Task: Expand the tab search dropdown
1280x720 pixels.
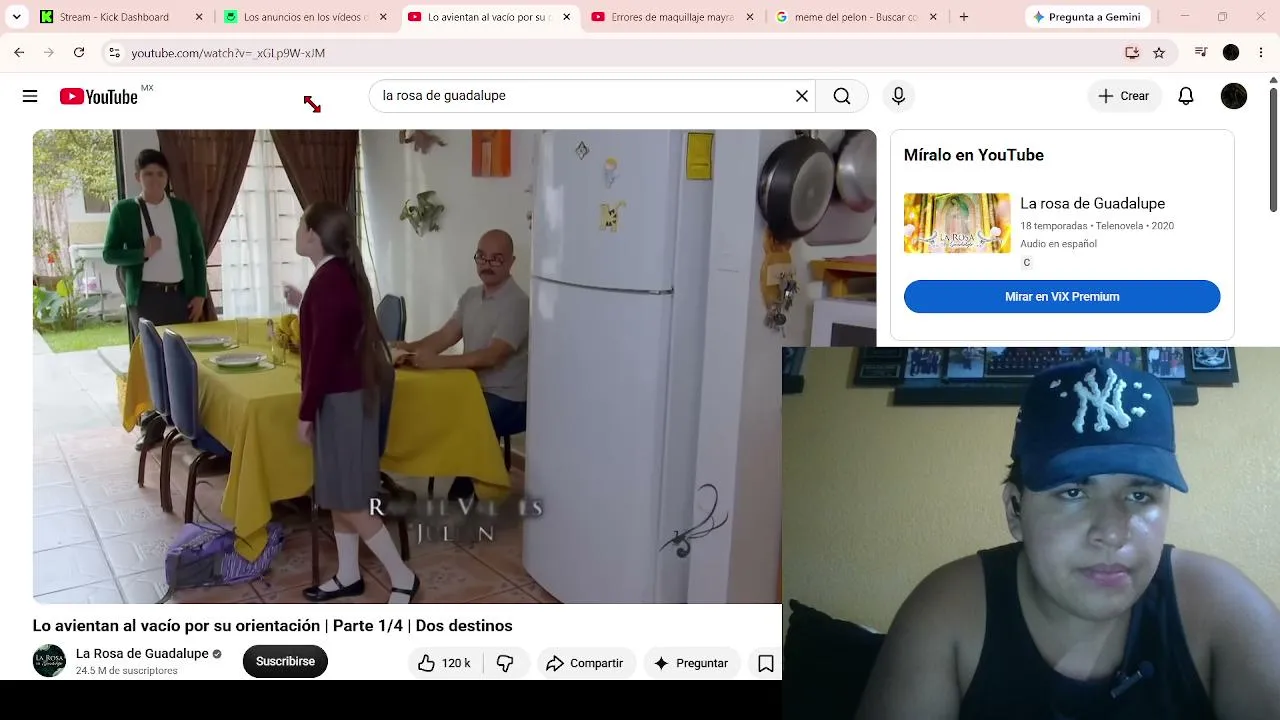Action: pos(17,17)
